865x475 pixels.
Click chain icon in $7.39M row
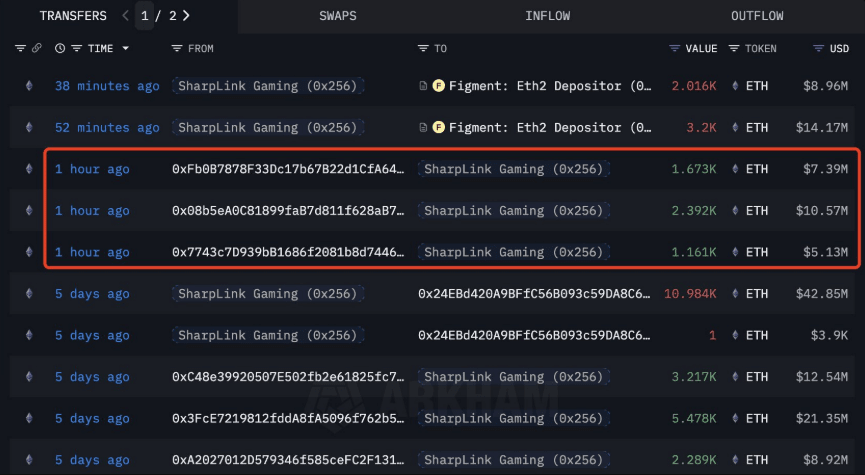point(29,169)
